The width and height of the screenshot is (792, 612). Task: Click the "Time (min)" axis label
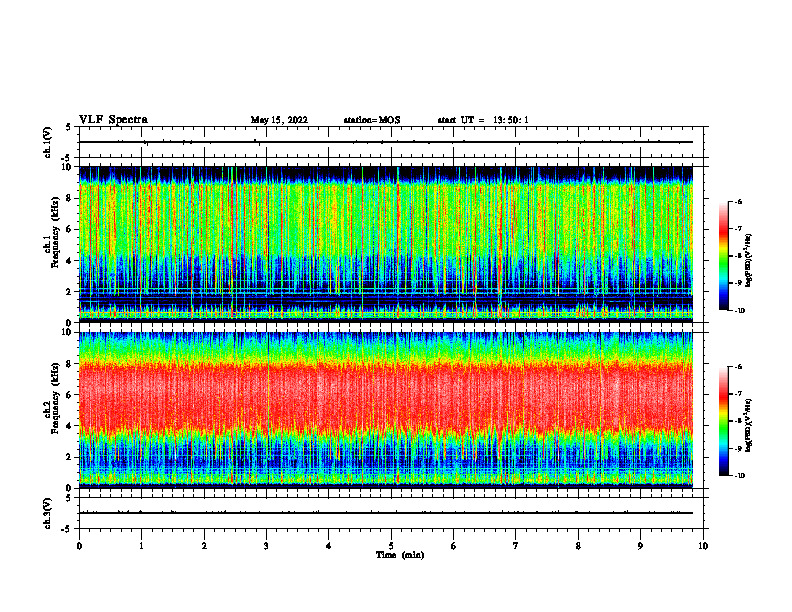(x=400, y=555)
